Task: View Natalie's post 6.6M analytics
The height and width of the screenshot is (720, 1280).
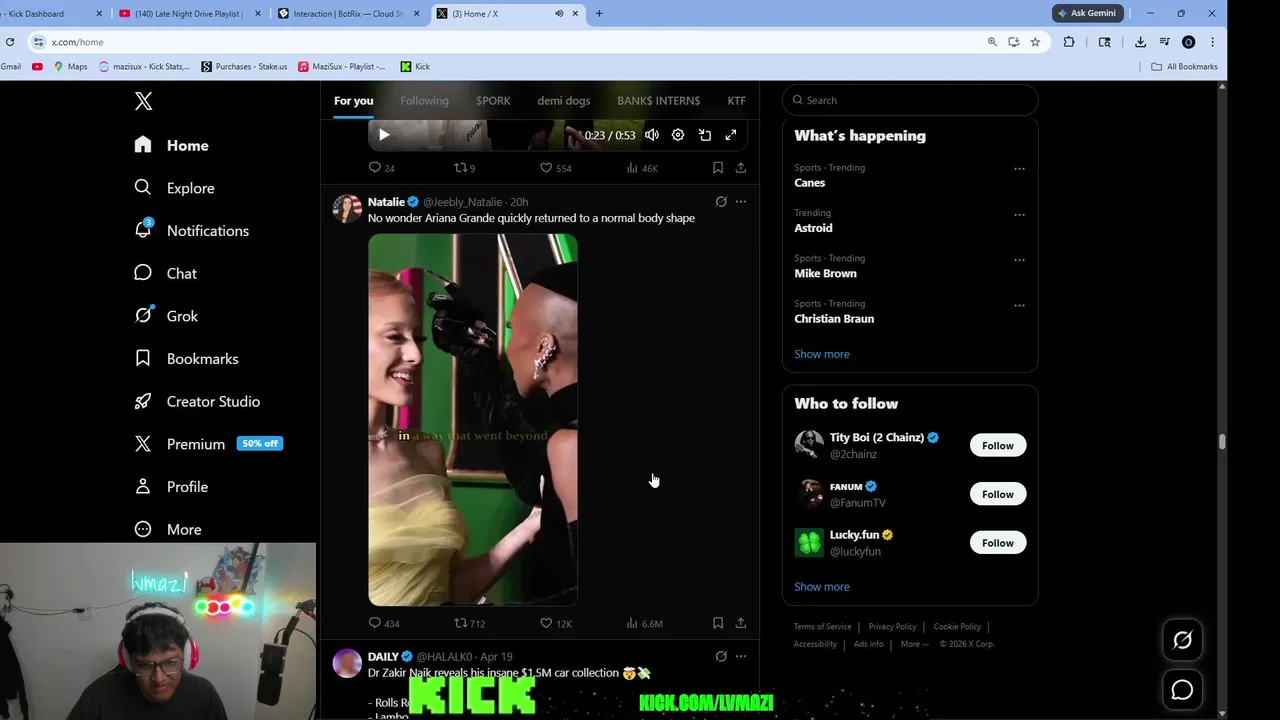Action: 644,623
